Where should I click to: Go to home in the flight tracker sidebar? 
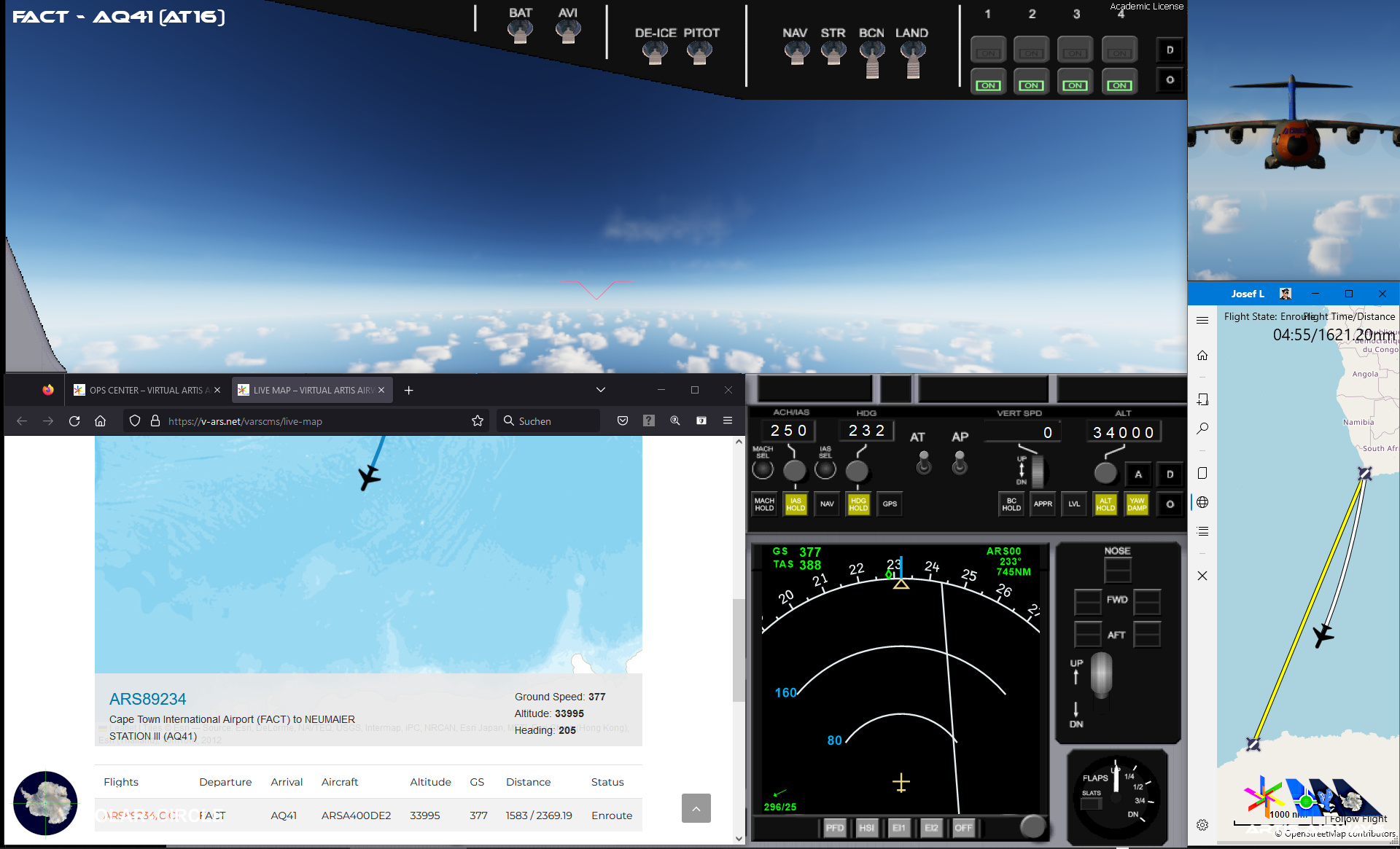pyautogui.click(x=1202, y=356)
